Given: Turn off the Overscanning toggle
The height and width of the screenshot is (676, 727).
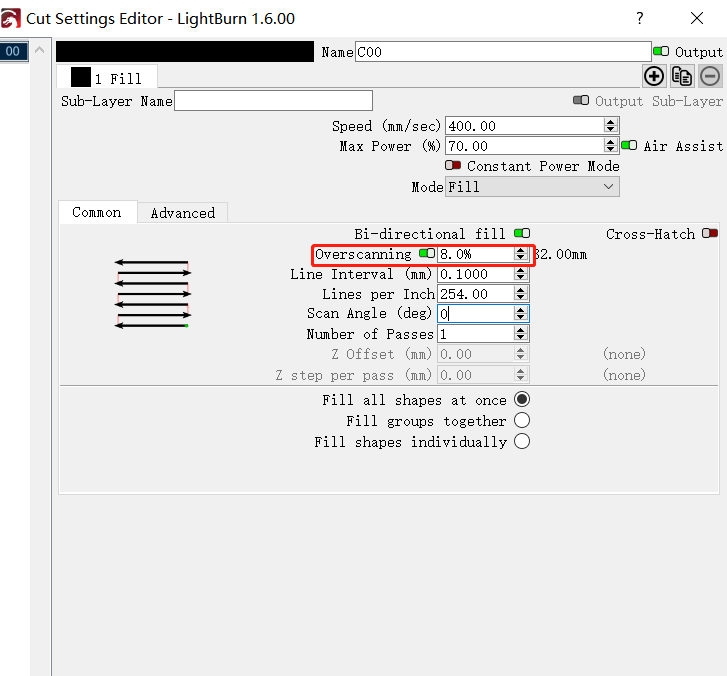Looking at the screenshot, I should pyautogui.click(x=427, y=253).
